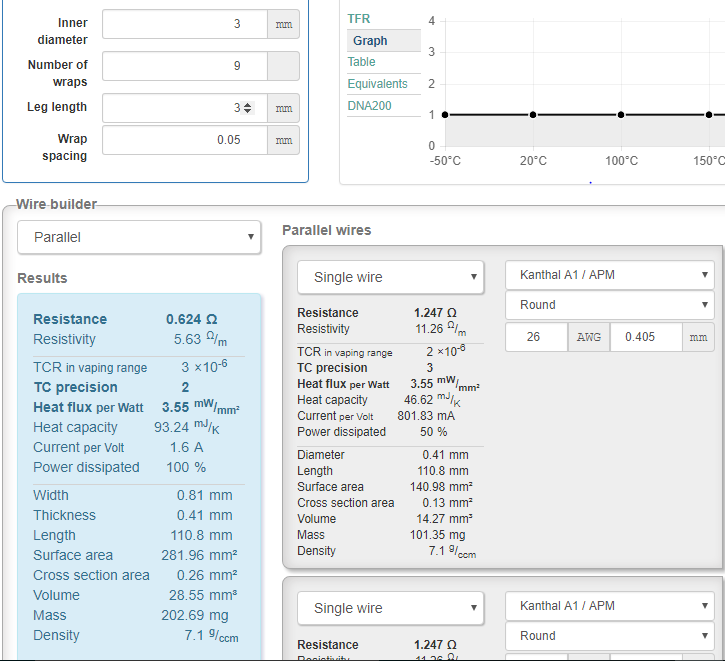The image size is (725, 661).
Task: Click the Cross section area 0.26 mm² value
Action: pyautogui.click(x=207, y=575)
